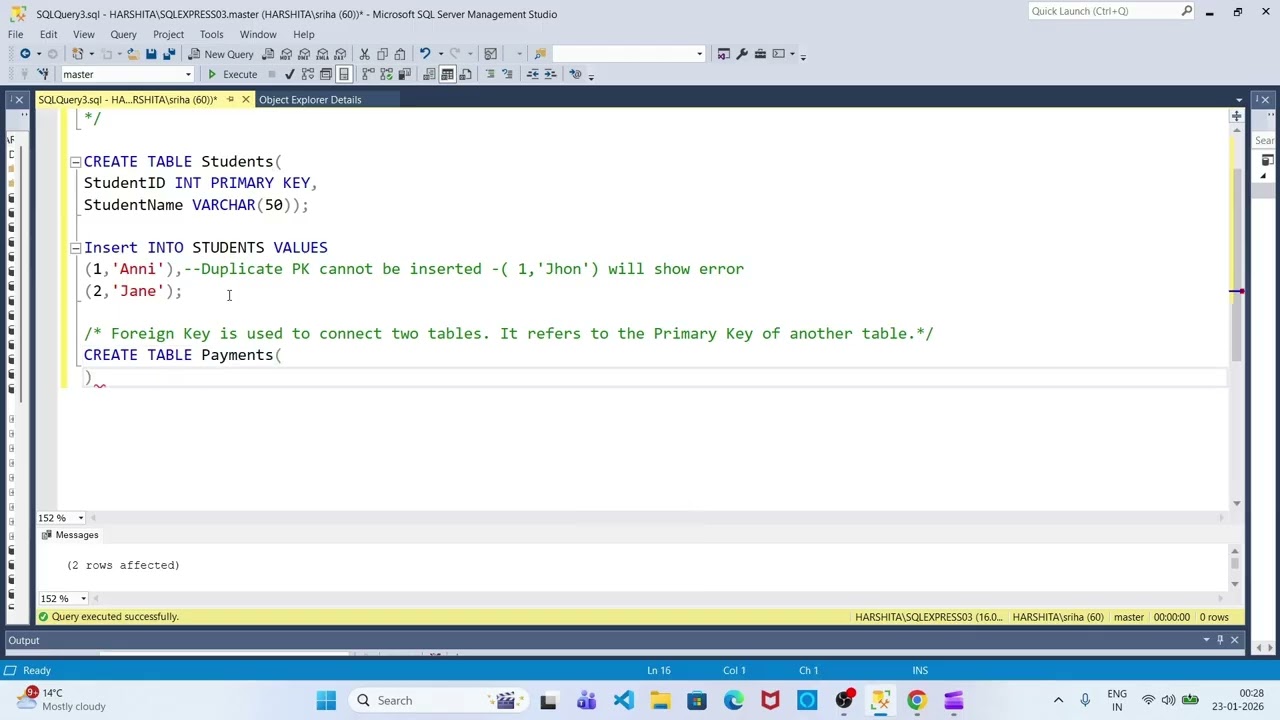Toggle Include Actual Execution Plan

368,74
